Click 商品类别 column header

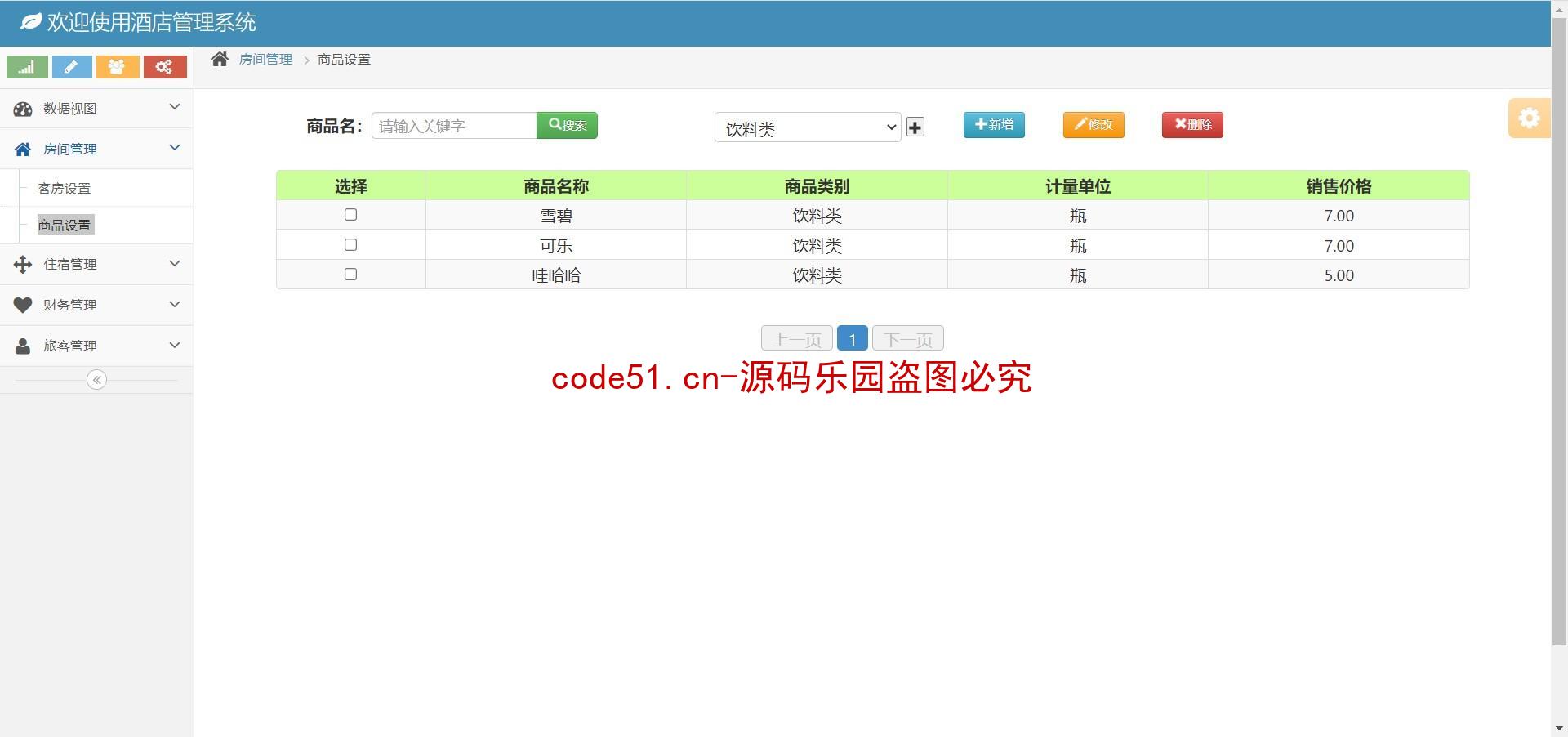(x=817, y=186)
